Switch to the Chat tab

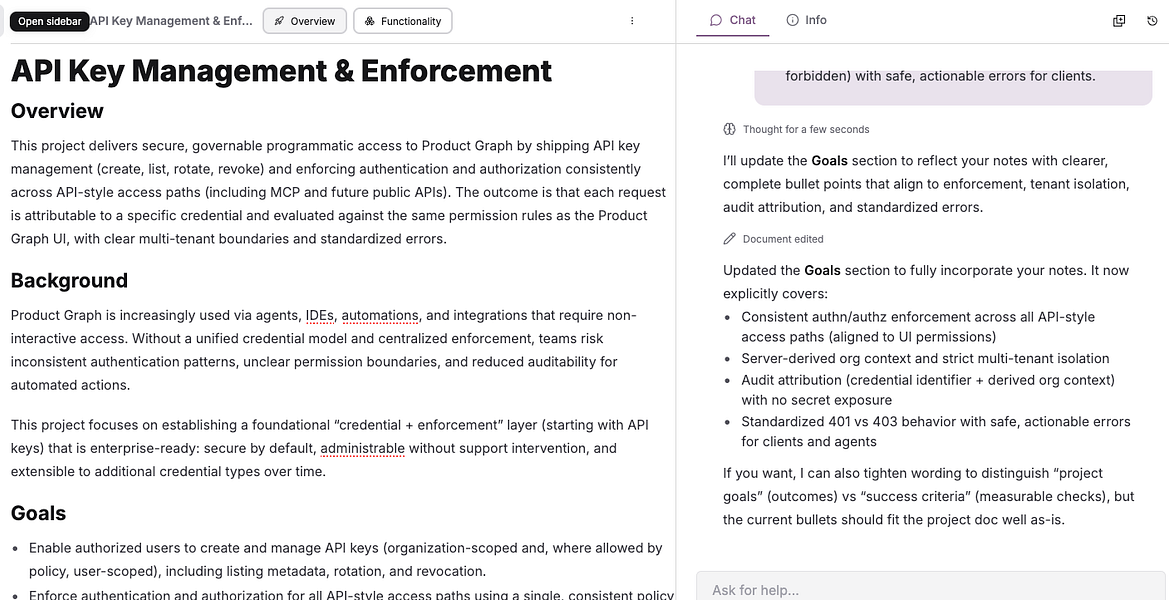733,20
